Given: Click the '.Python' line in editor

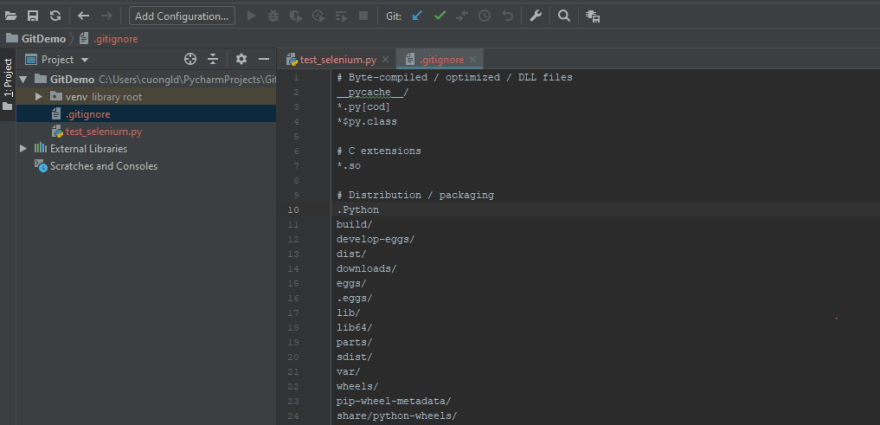Looking at the screenshot, I should pos(358,210).
